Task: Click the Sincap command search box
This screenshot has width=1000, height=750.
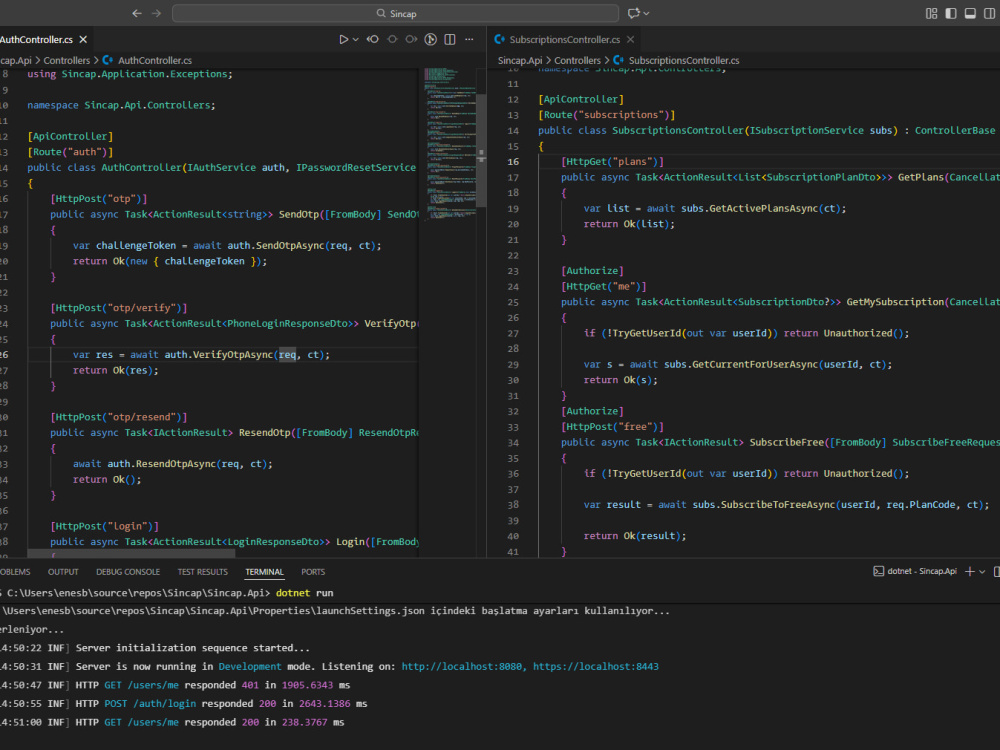Action: pos(395,13)
